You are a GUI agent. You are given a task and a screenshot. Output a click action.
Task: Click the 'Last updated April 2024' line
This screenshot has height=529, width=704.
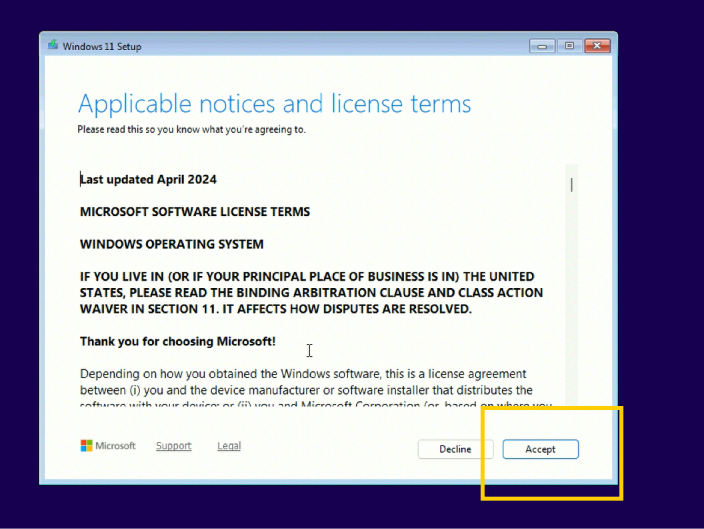pyautogui.click(x=148, y=179)
